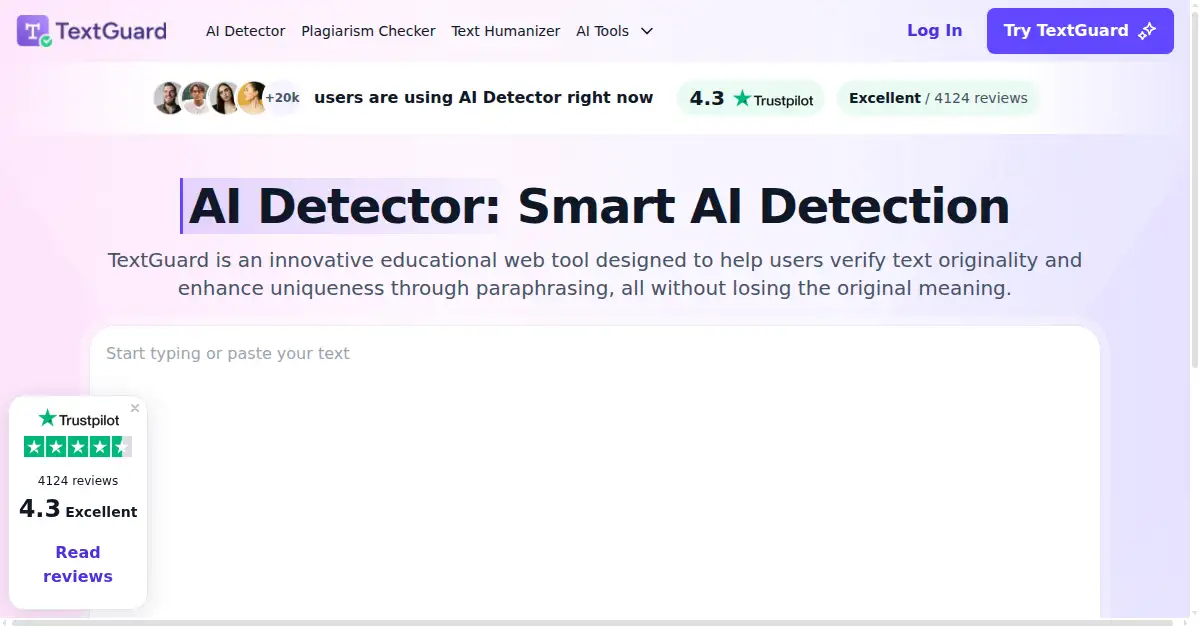Click the 4124 reviews text in widget
This screenshot has height=628, width=1200.
click(x=78, y=481)
